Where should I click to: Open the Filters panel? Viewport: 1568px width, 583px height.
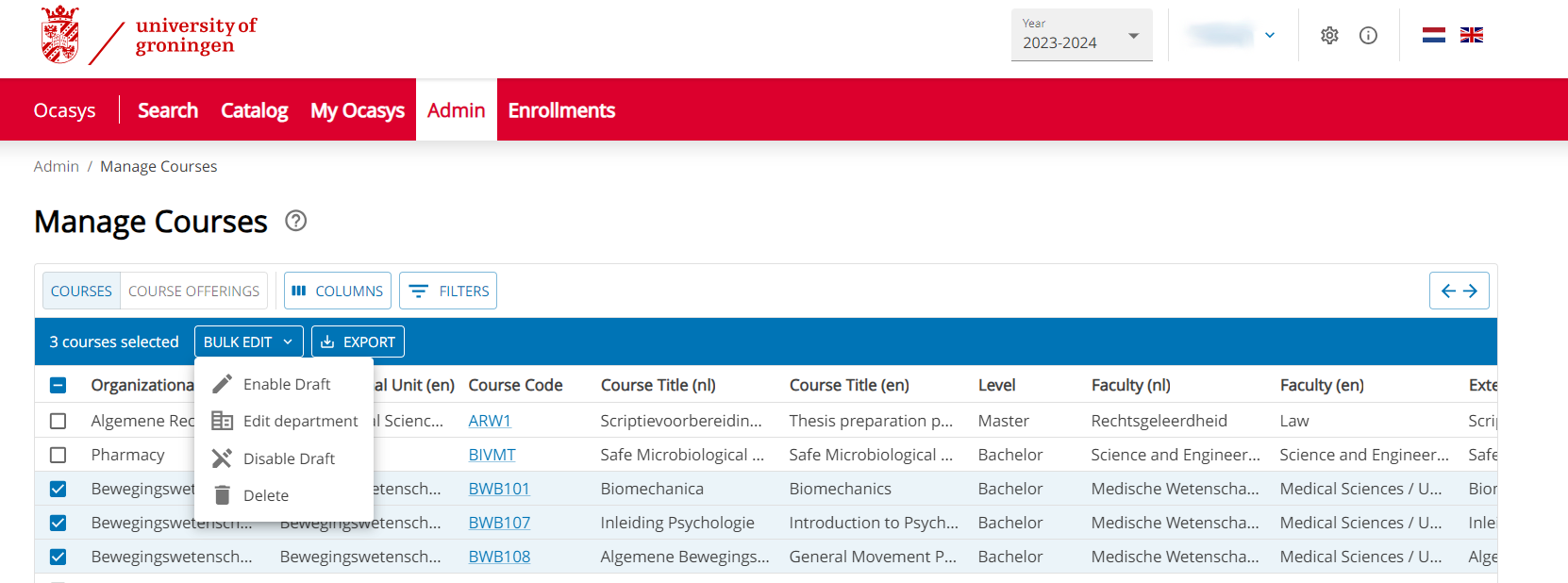(448, 291)
